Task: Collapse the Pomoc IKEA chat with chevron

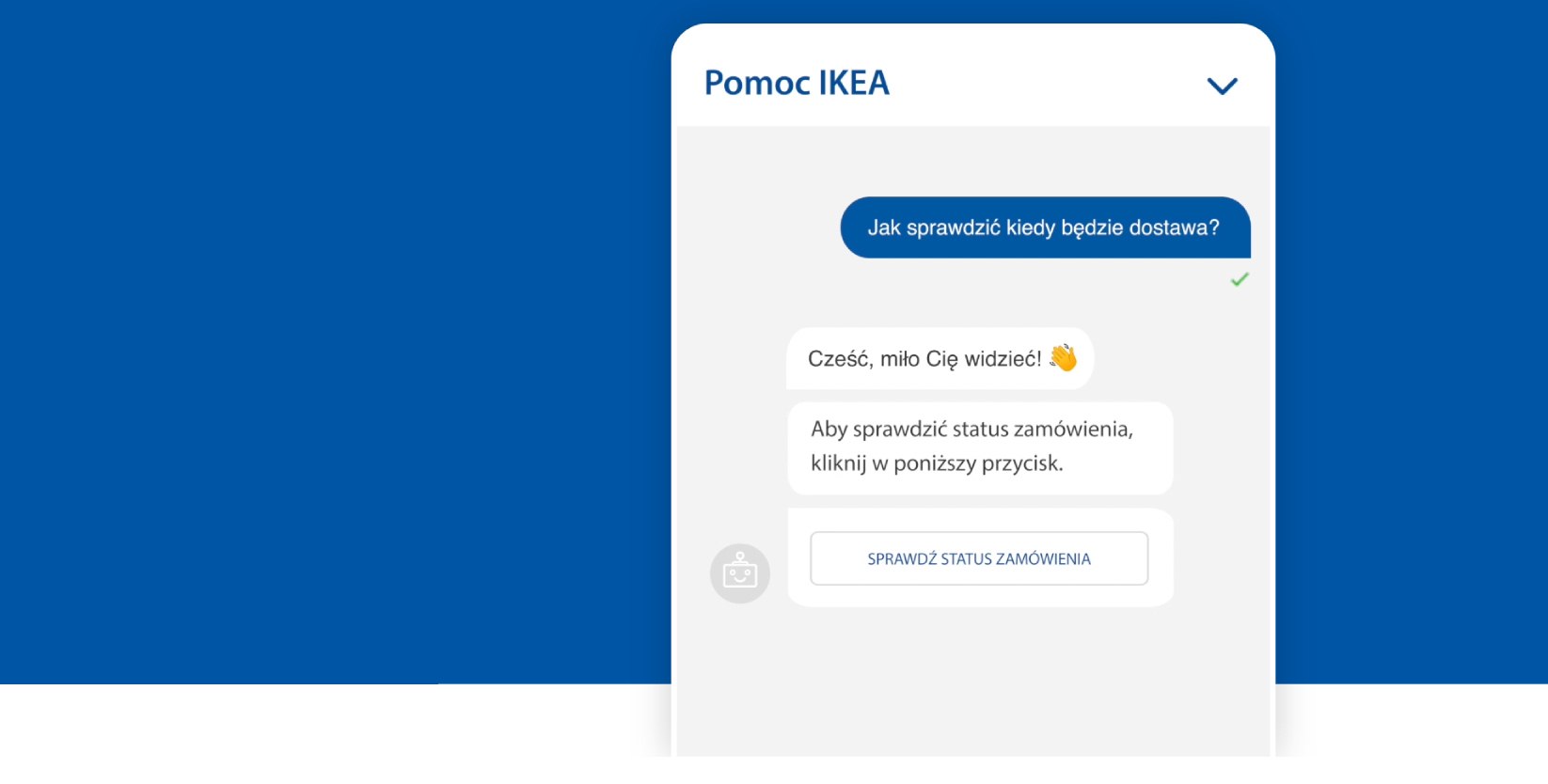Action: pos(1222,86)
